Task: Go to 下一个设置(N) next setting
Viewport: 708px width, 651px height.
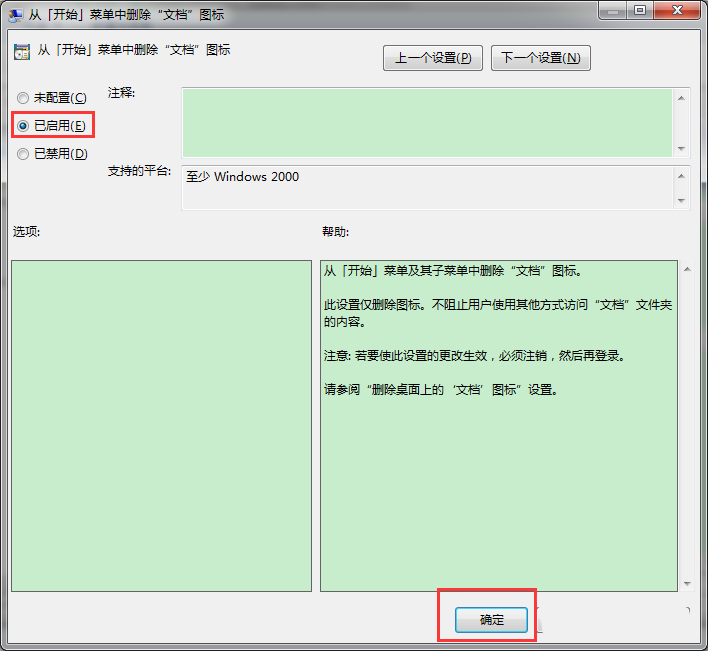Action: point(540,58)
